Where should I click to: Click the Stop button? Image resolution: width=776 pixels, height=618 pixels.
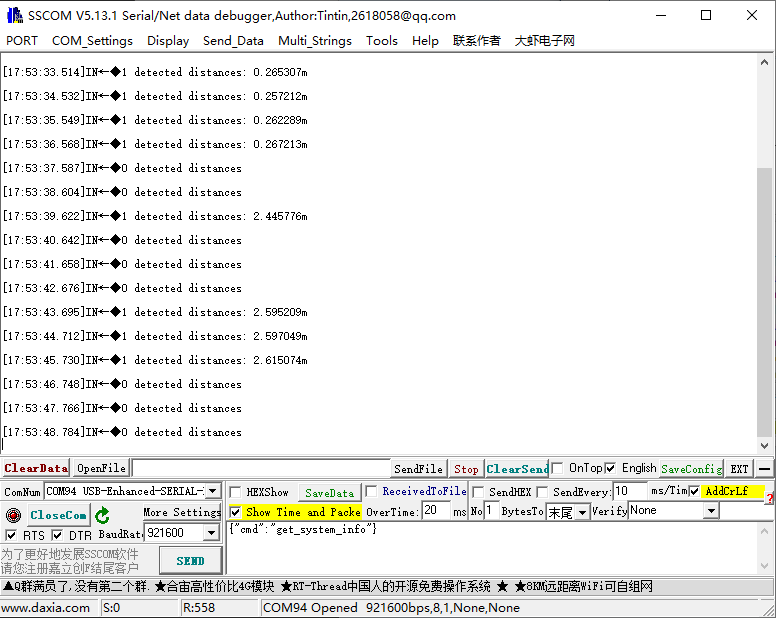click(x=466, y=468)
